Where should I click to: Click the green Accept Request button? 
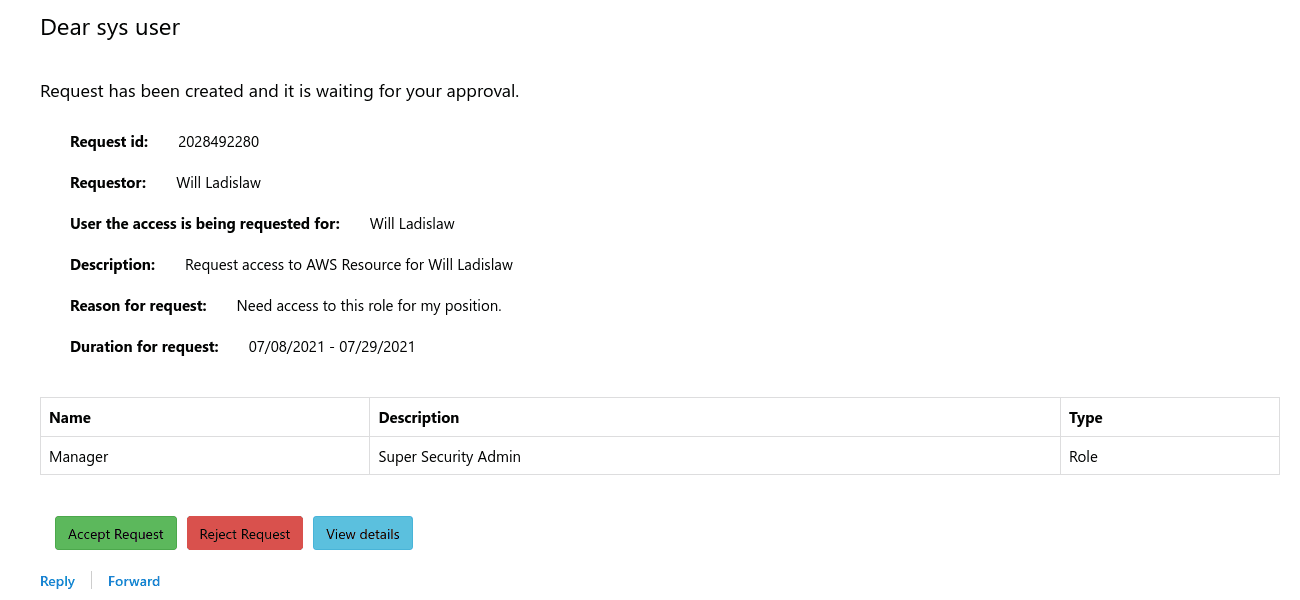coord(116,534)
